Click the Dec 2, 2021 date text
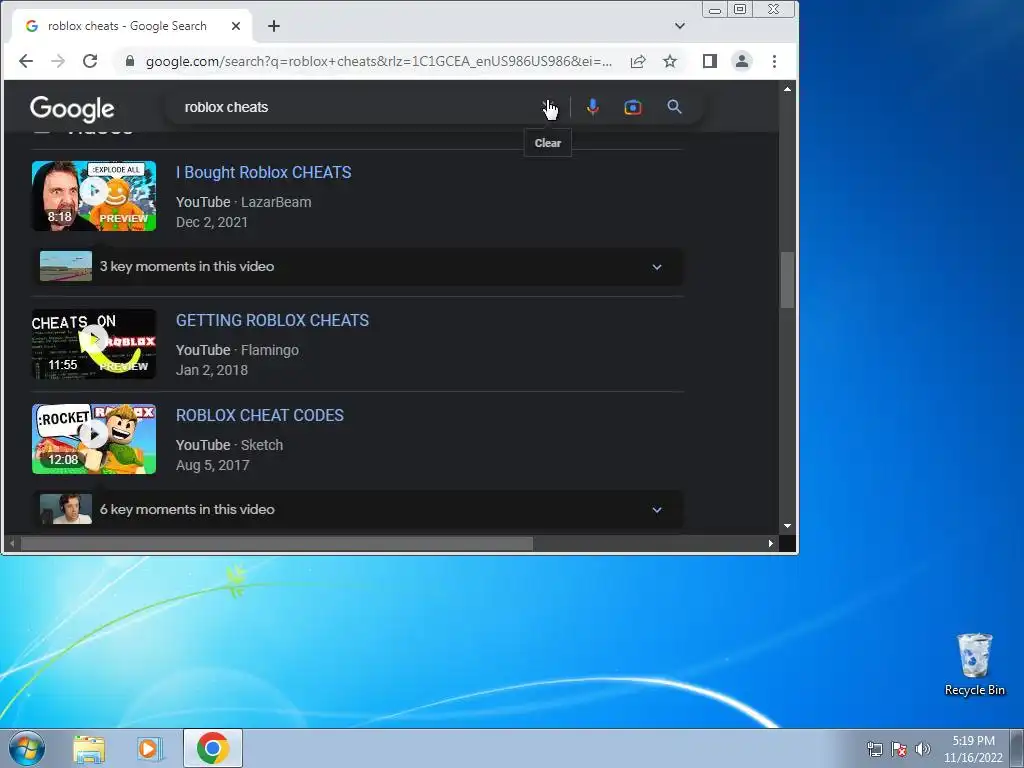 click(212, 222)
